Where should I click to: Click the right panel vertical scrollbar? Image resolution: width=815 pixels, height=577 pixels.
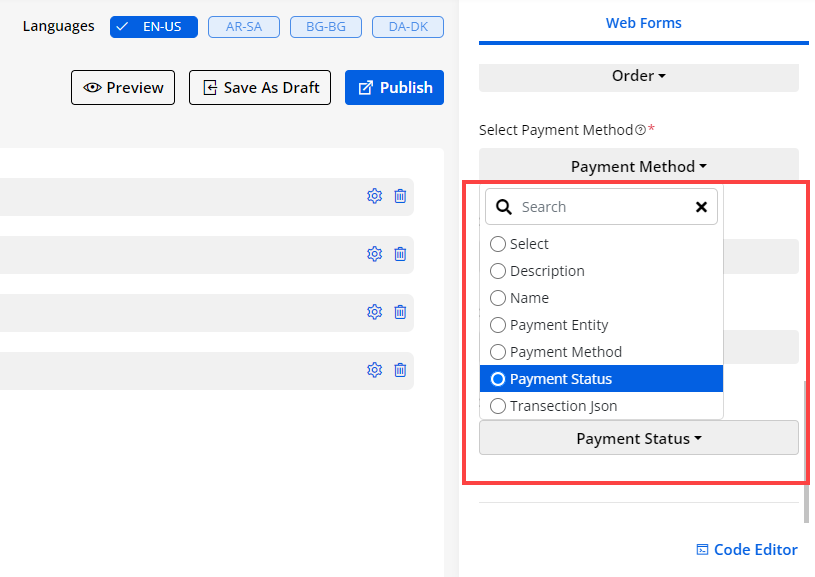coord(806,450)
